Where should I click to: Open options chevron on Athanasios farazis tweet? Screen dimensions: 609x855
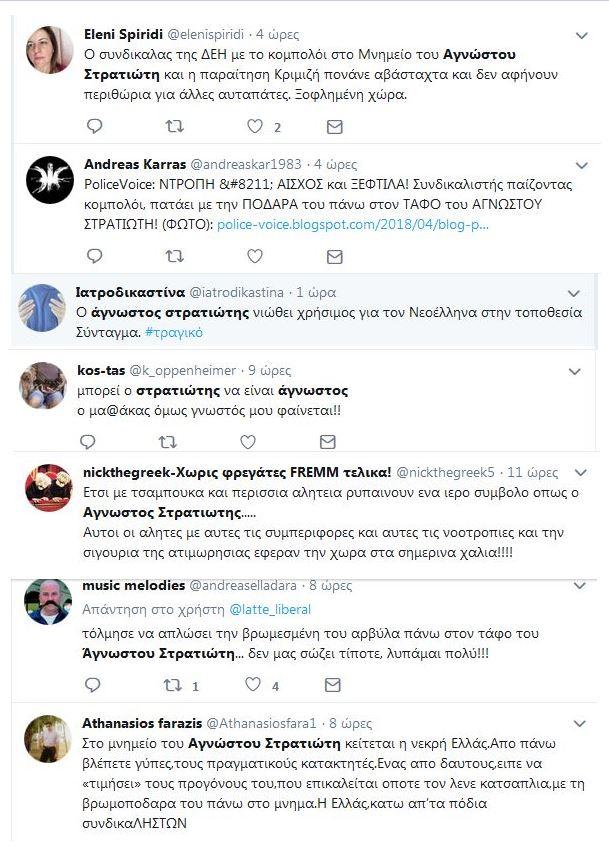click(x=578, y=722)
